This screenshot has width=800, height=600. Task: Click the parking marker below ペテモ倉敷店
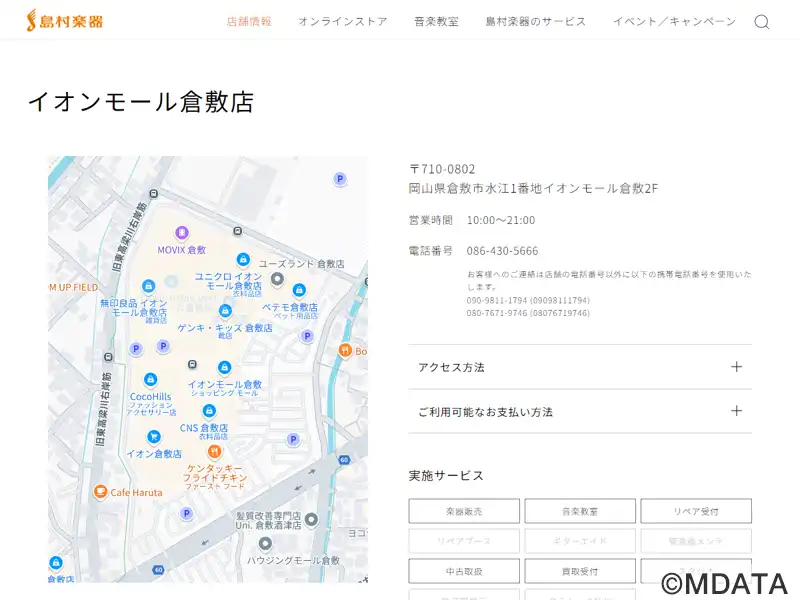307,336
